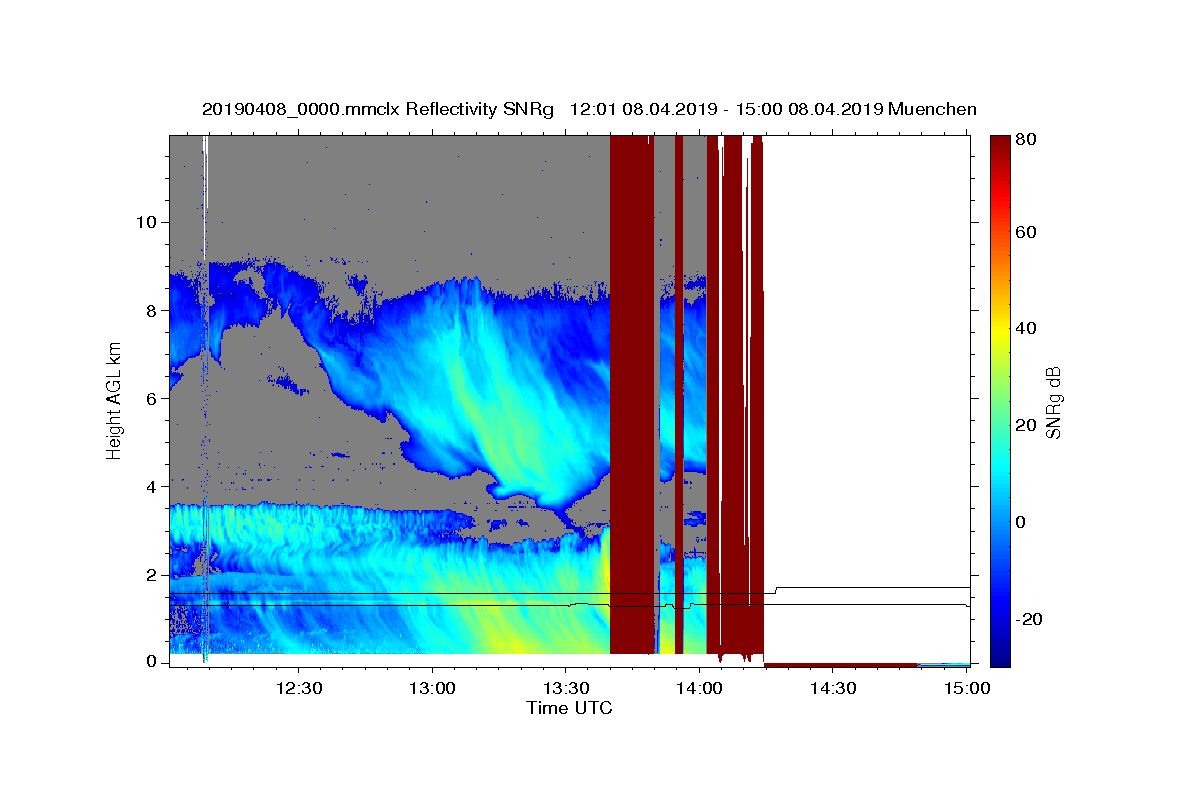Viewport: 1200px width, 800px height.
Task: Click the 14:00 time tick label
Action: 699,688
